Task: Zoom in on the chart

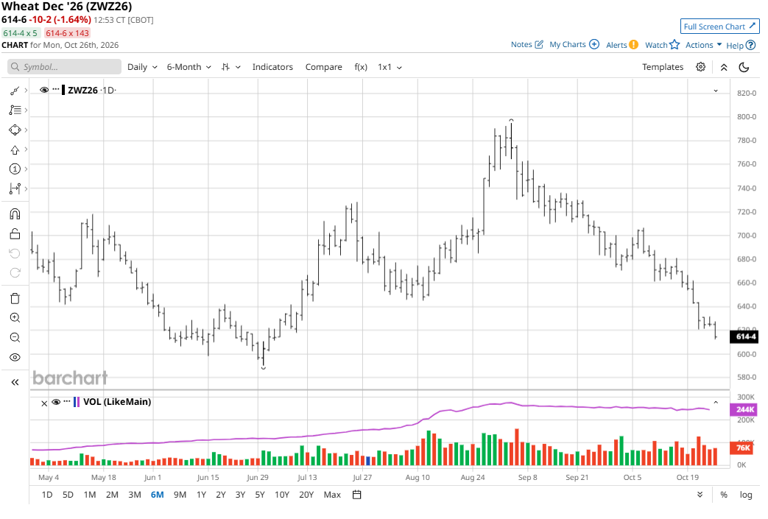Action: point(15,318)
